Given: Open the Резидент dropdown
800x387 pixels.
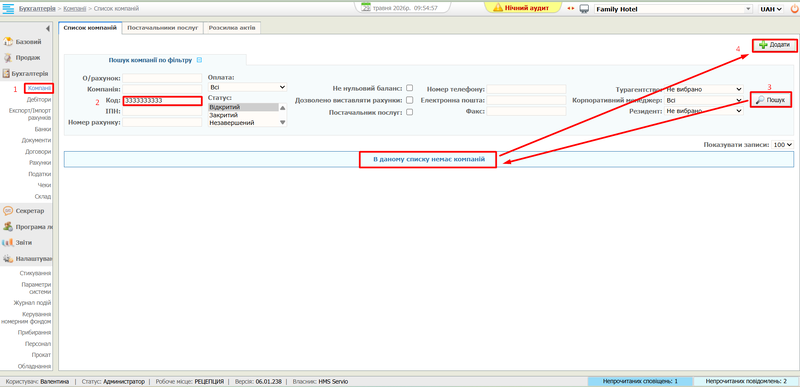Looking at the screenshot, I should point(704,111).
